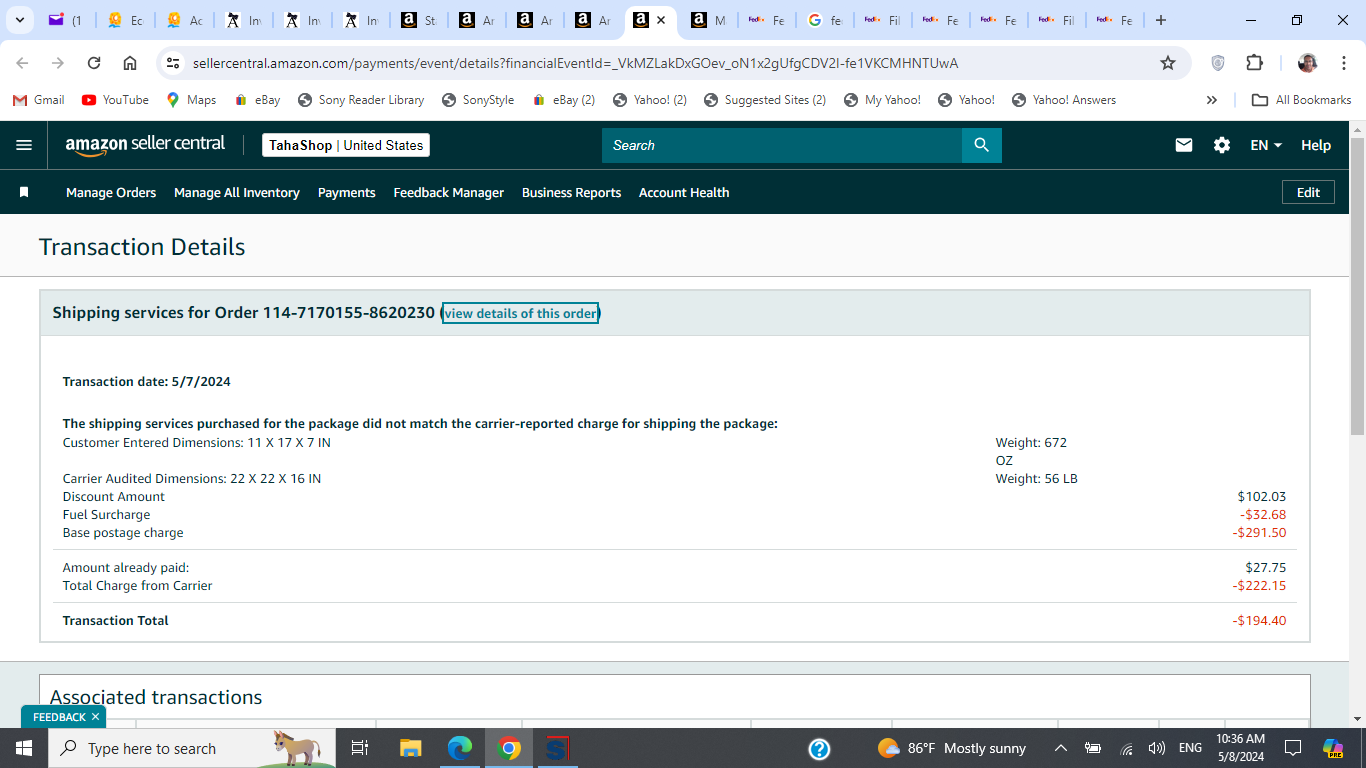Screen dimensions: 1366x768
Task: Open Windows Start menu
Action: pos(24,748)
